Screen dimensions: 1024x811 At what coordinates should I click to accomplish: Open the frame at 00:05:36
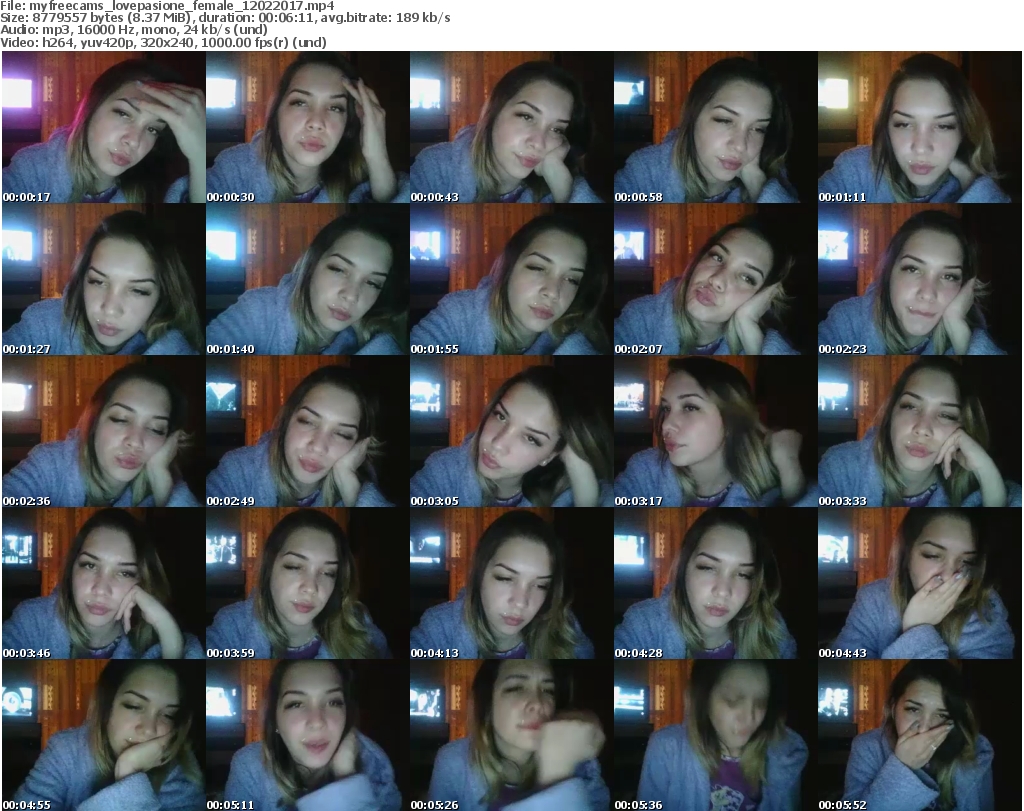pyautogui.click(x=715, y=735)
